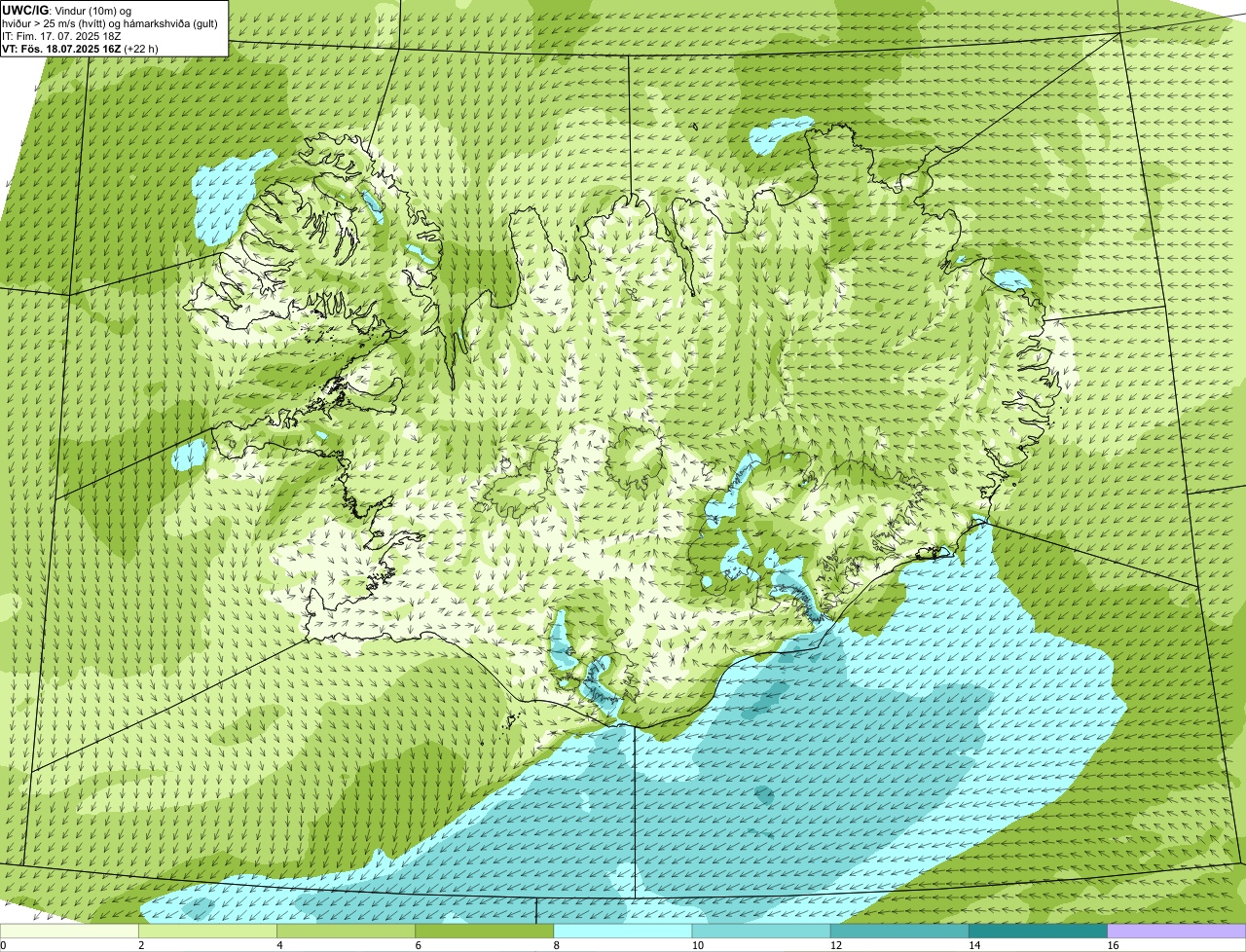Click the 6–8 m/s darker green legend swatch
The width and height of the screenshot is (1246, 952).
coord(484,932)
